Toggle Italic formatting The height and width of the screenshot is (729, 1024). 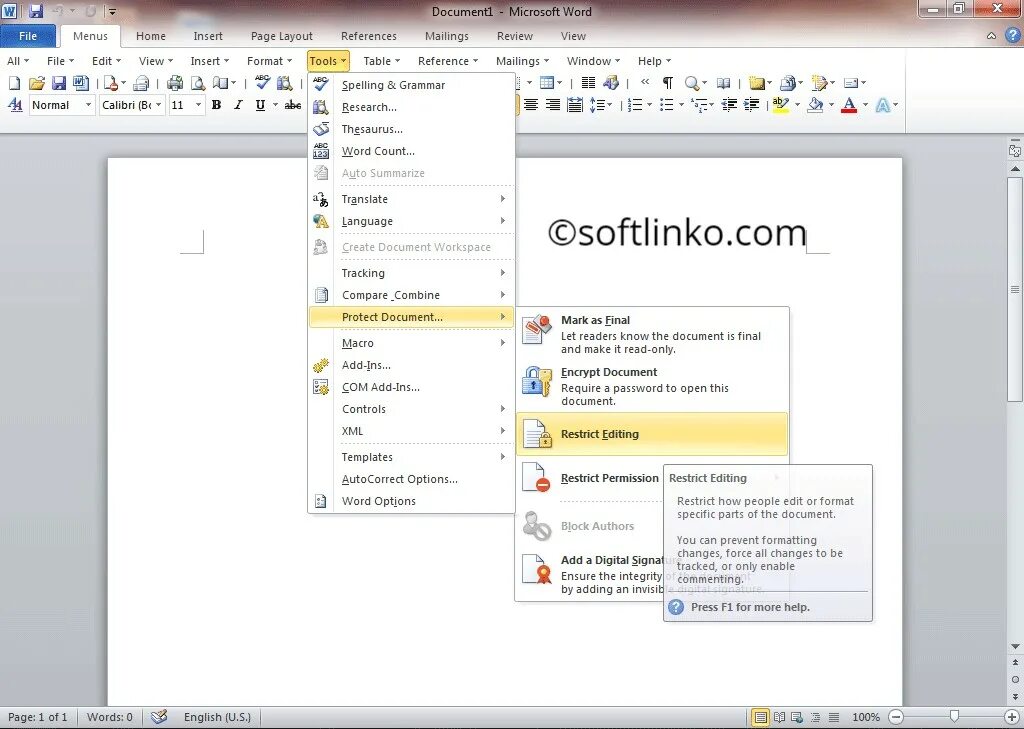coord(238,105)
